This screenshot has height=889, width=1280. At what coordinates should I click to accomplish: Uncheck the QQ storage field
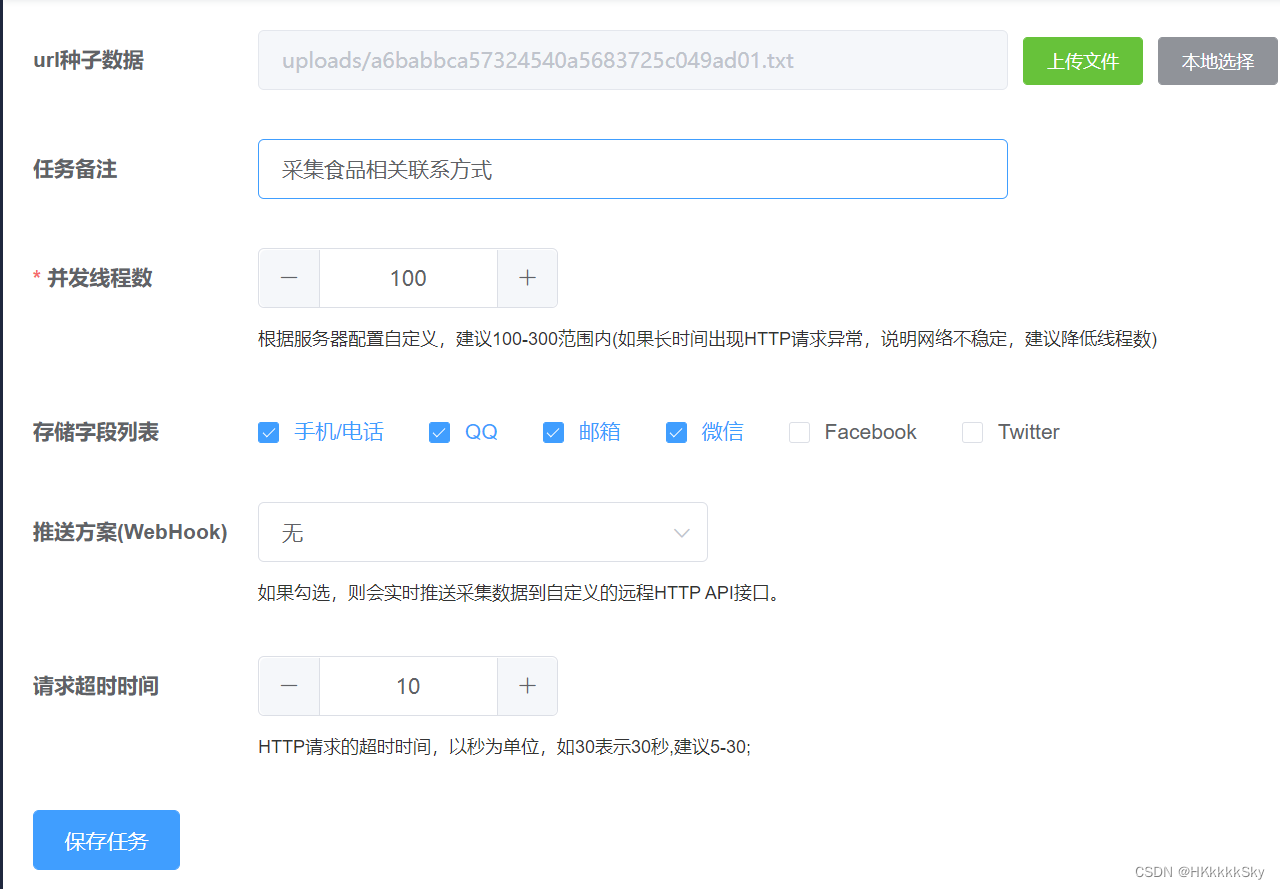[439, 432]
